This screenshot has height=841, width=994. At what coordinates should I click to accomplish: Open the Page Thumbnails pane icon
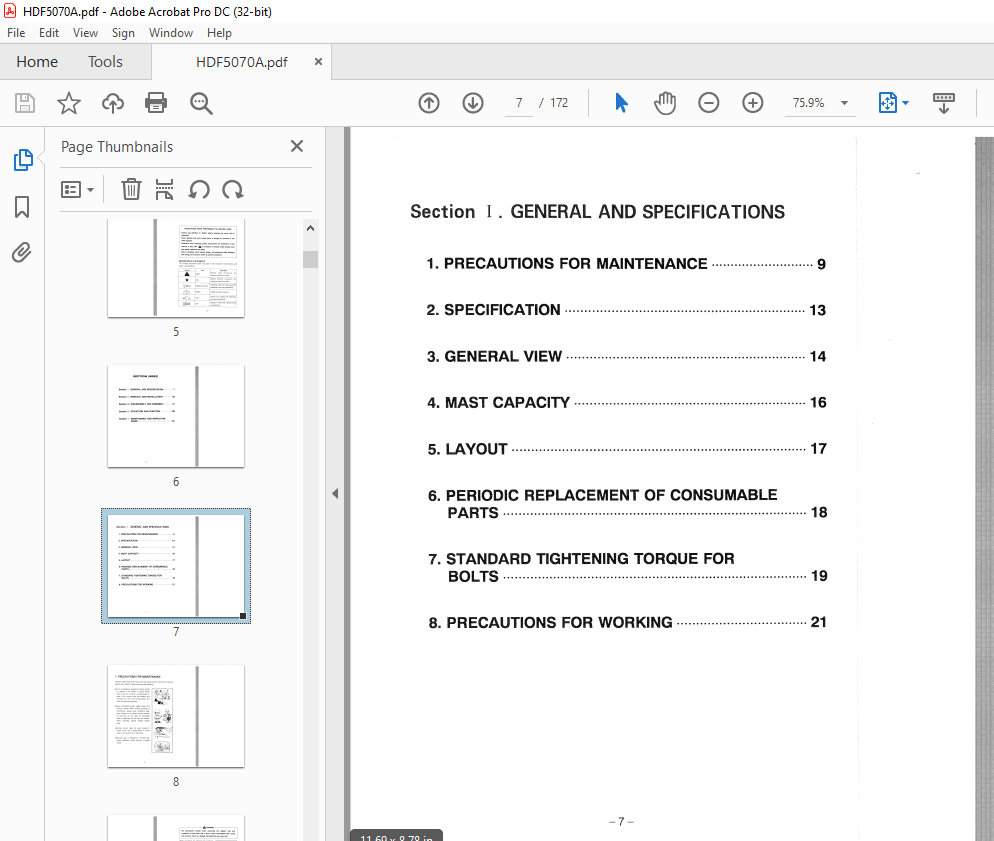(23, 160)
